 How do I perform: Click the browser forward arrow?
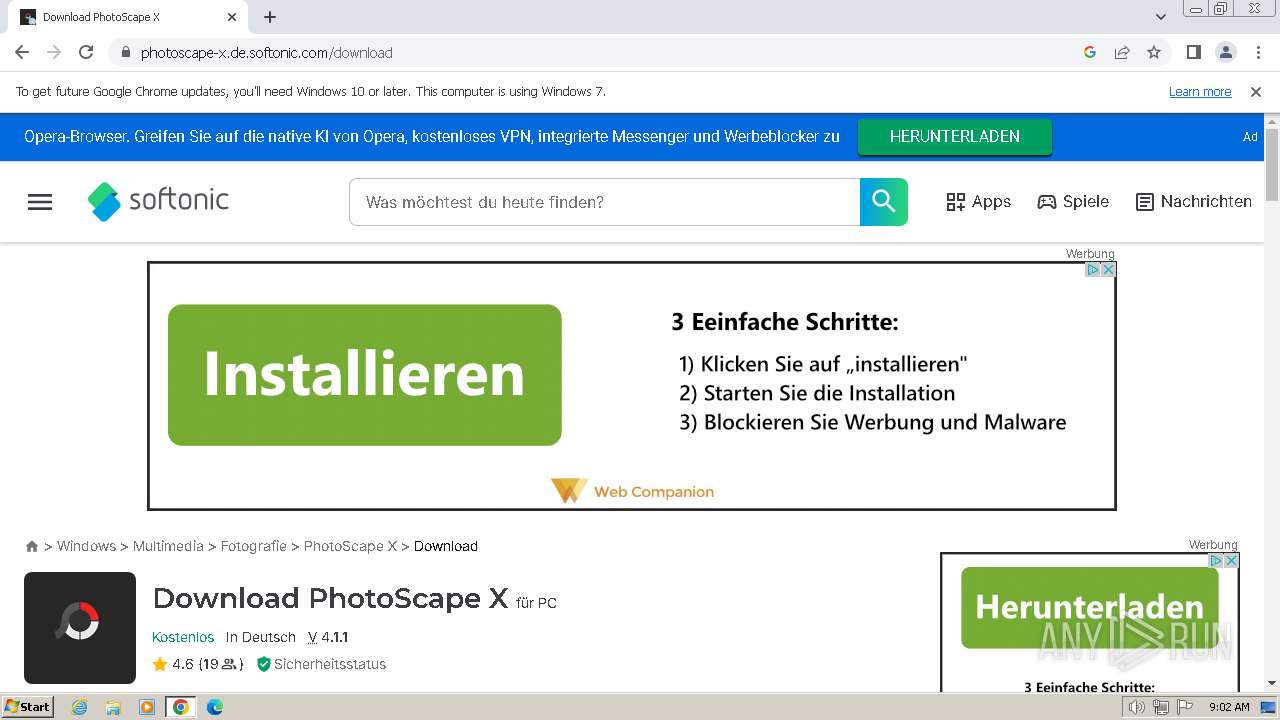54,52
